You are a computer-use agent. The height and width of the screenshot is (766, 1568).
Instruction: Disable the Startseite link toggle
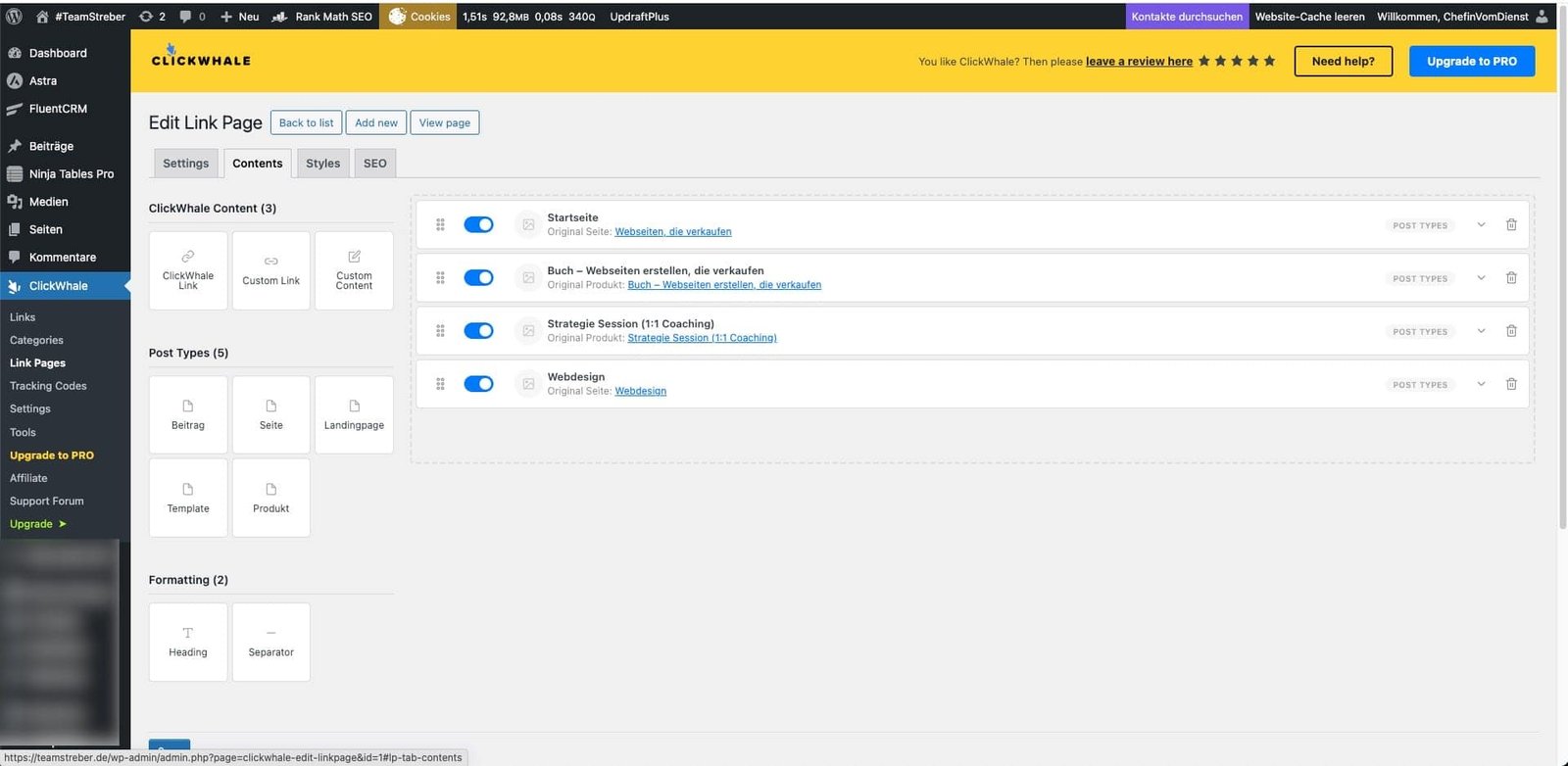(x=478, y=224)
